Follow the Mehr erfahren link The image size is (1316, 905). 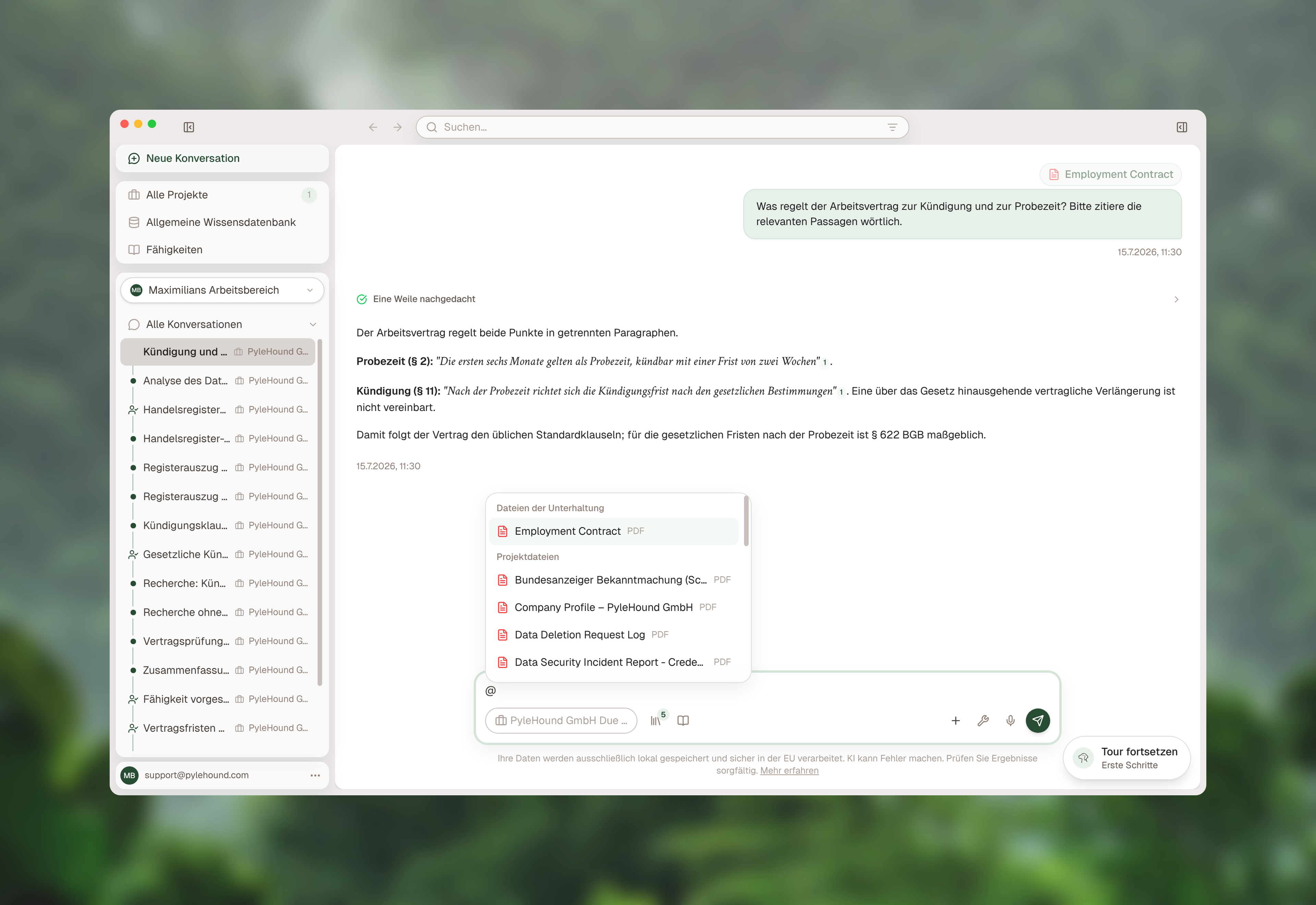(789, 770)
